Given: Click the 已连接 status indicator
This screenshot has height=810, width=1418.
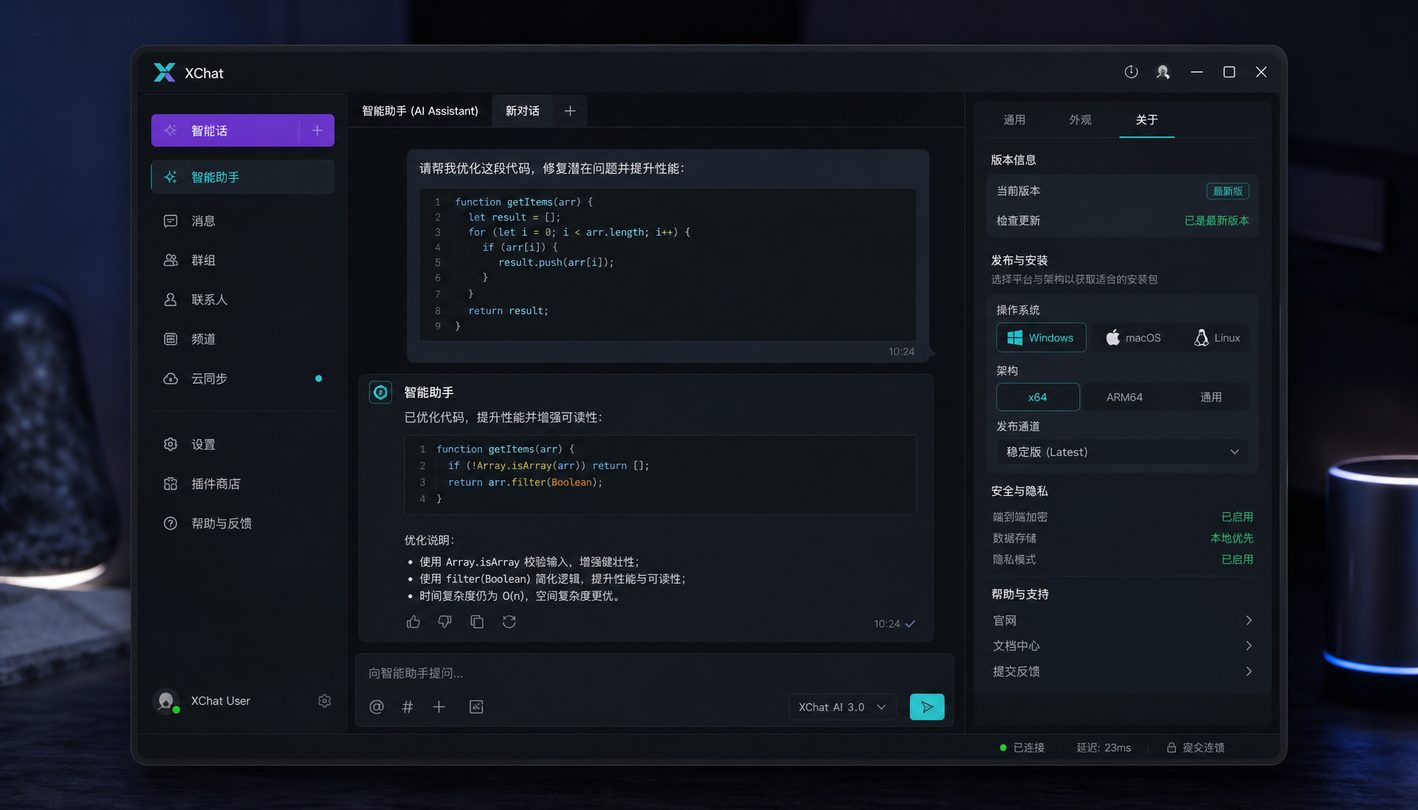Looking at the screenshot, I should [x=1022, y=748].
